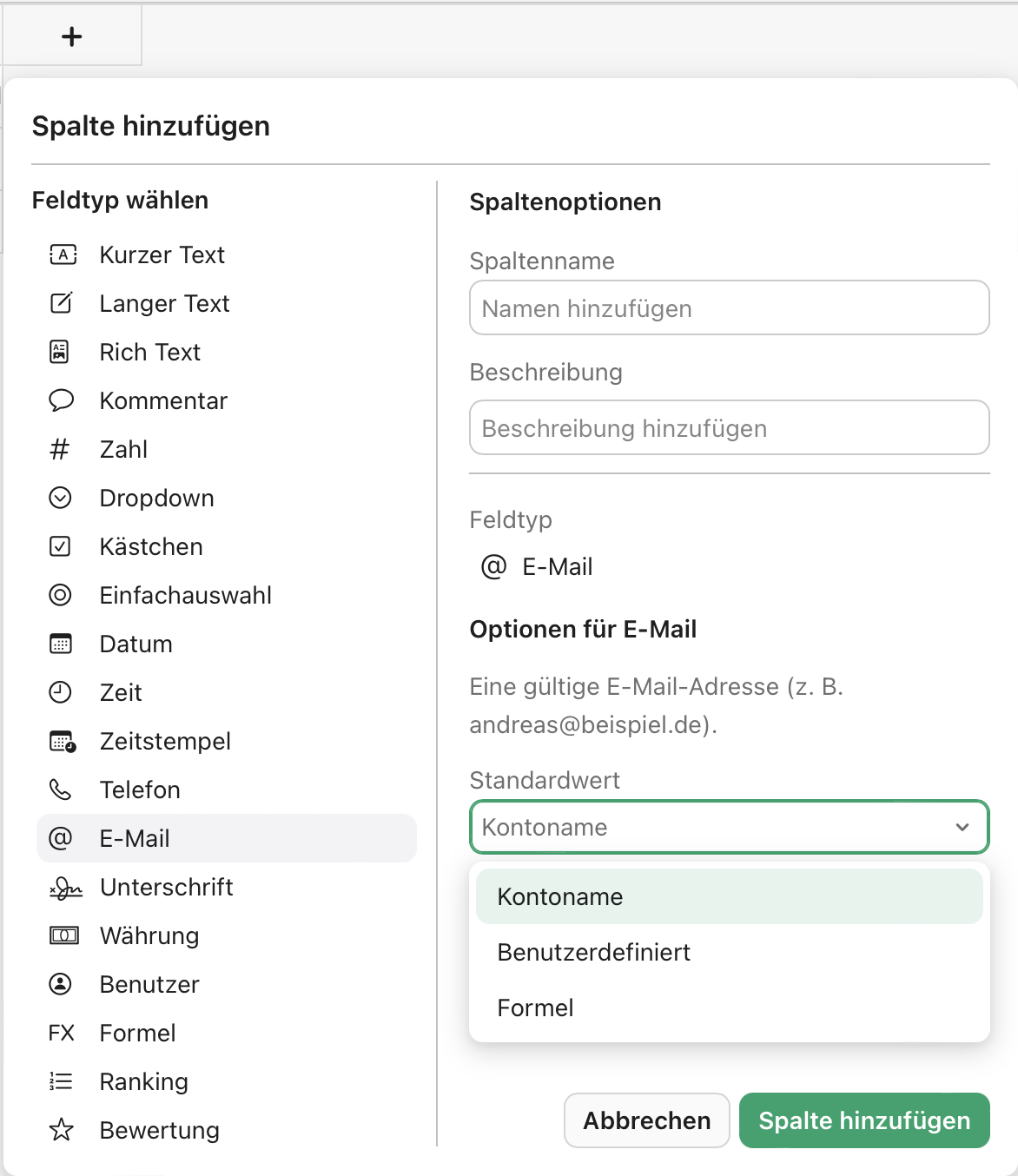1018x1176 pixels.
Task: Click the Rich Text icon
Action: coord(61,352)
